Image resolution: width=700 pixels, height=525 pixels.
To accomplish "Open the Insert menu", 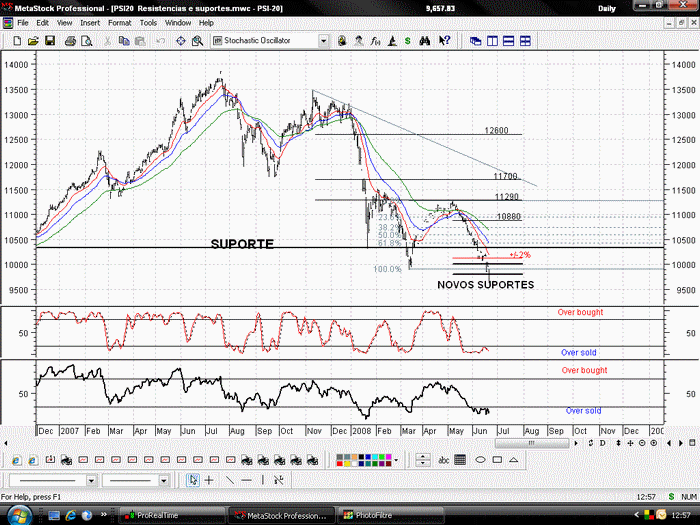I will 90,23.
